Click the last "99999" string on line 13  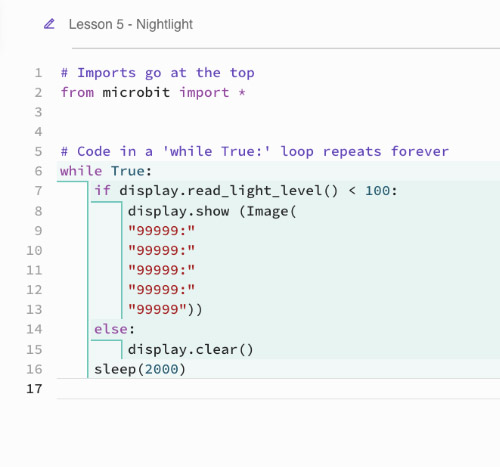pyautogui.click(x=157, y=309)
